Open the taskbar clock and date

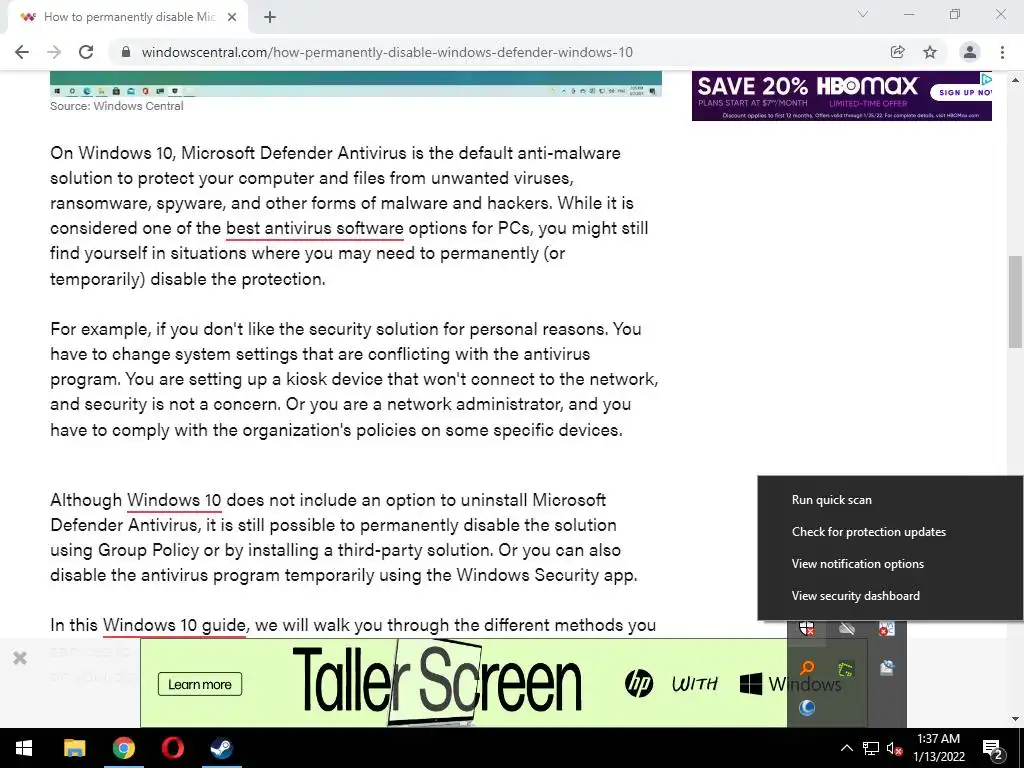pyautogui.click(x=938, y=748)
